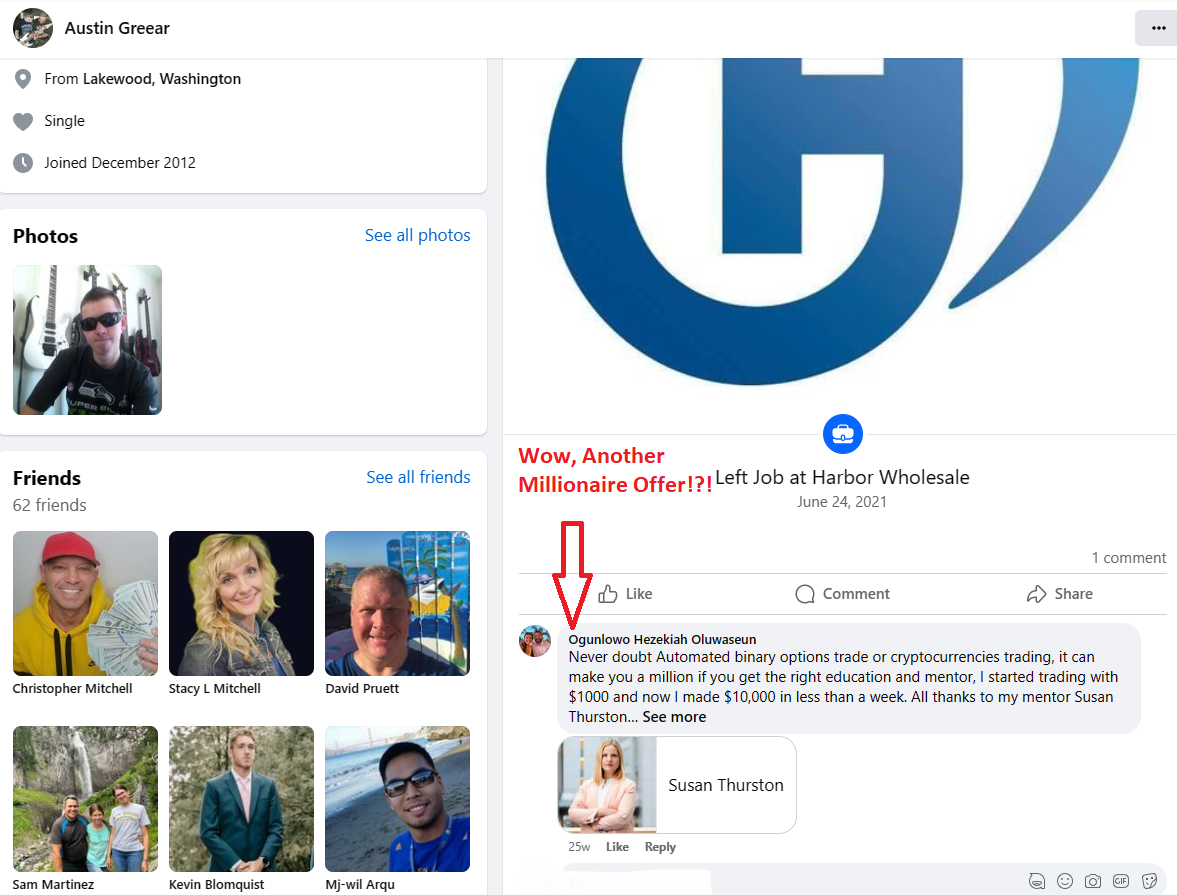
Task: Click the Kevin Blomquist name
Action: click(x=217, y=884)
